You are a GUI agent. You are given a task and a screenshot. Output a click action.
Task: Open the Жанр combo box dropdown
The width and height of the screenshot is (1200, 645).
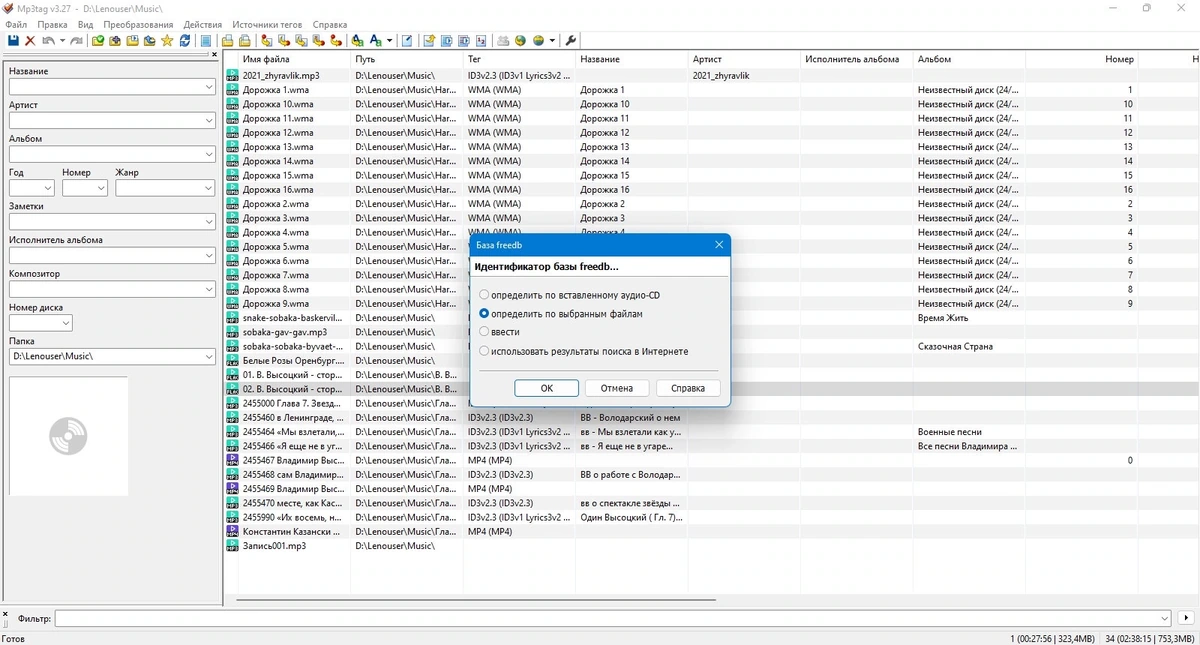point(208,187)
